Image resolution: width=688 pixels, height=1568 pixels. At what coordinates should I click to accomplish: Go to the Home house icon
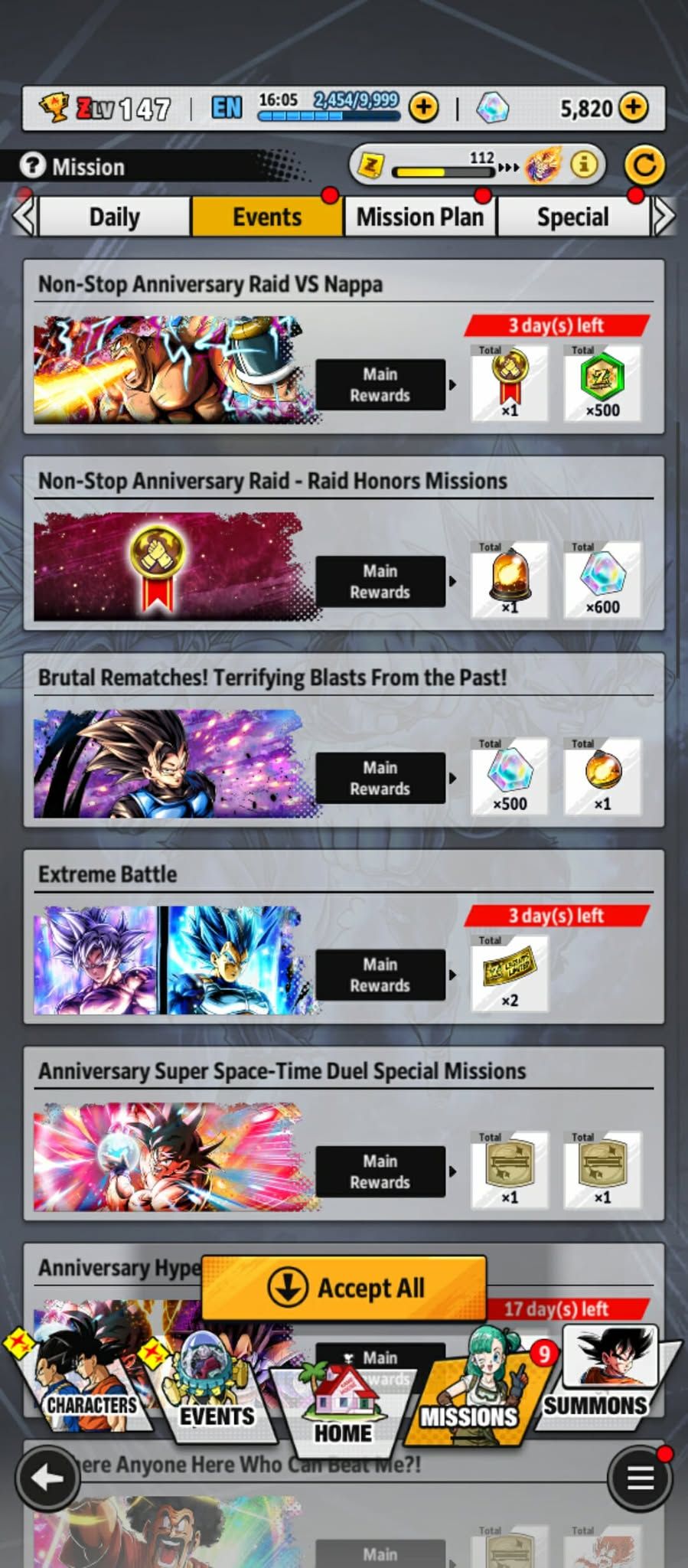pos(343,1407)
